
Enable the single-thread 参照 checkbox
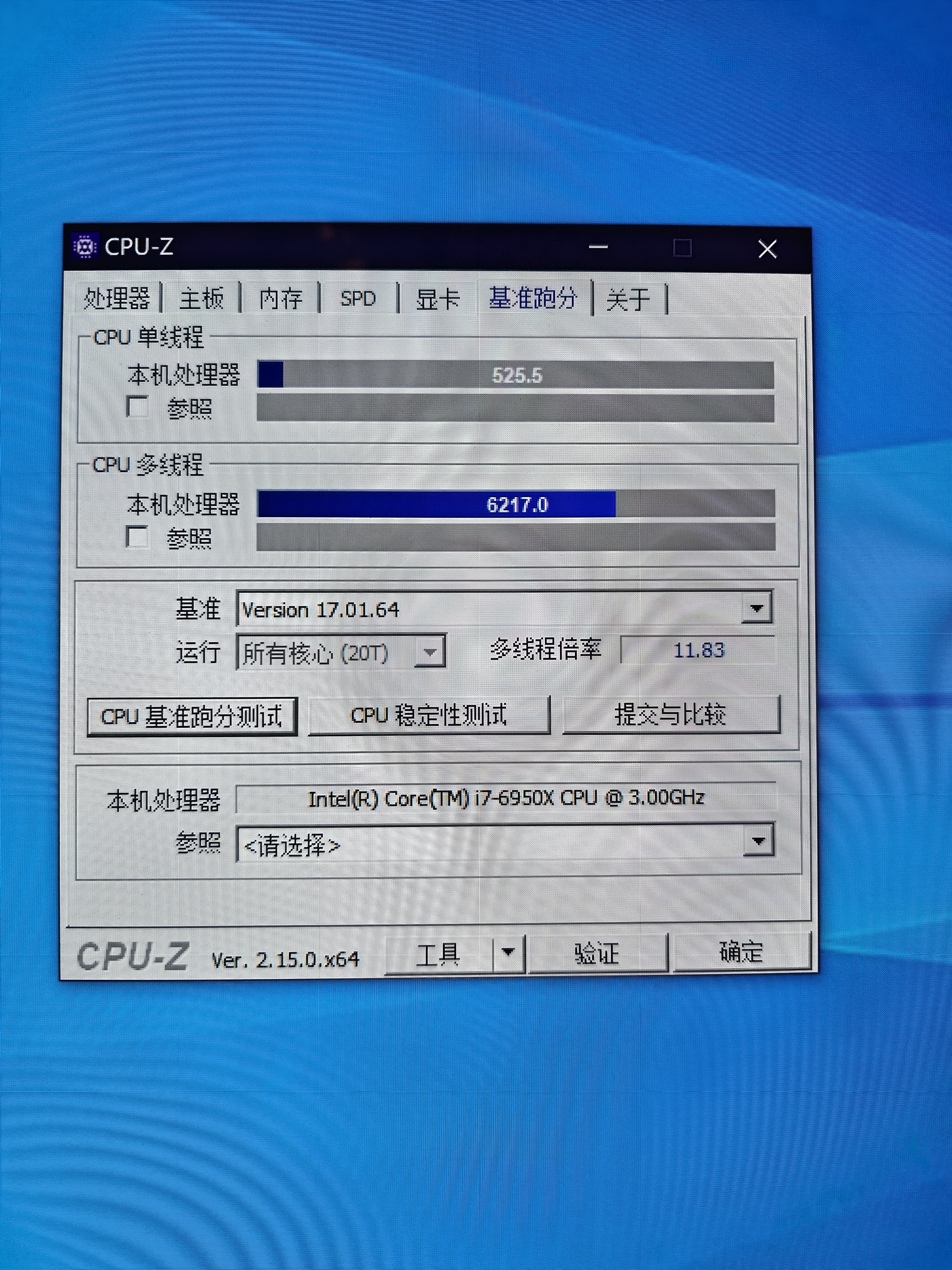tap(137, 407)
